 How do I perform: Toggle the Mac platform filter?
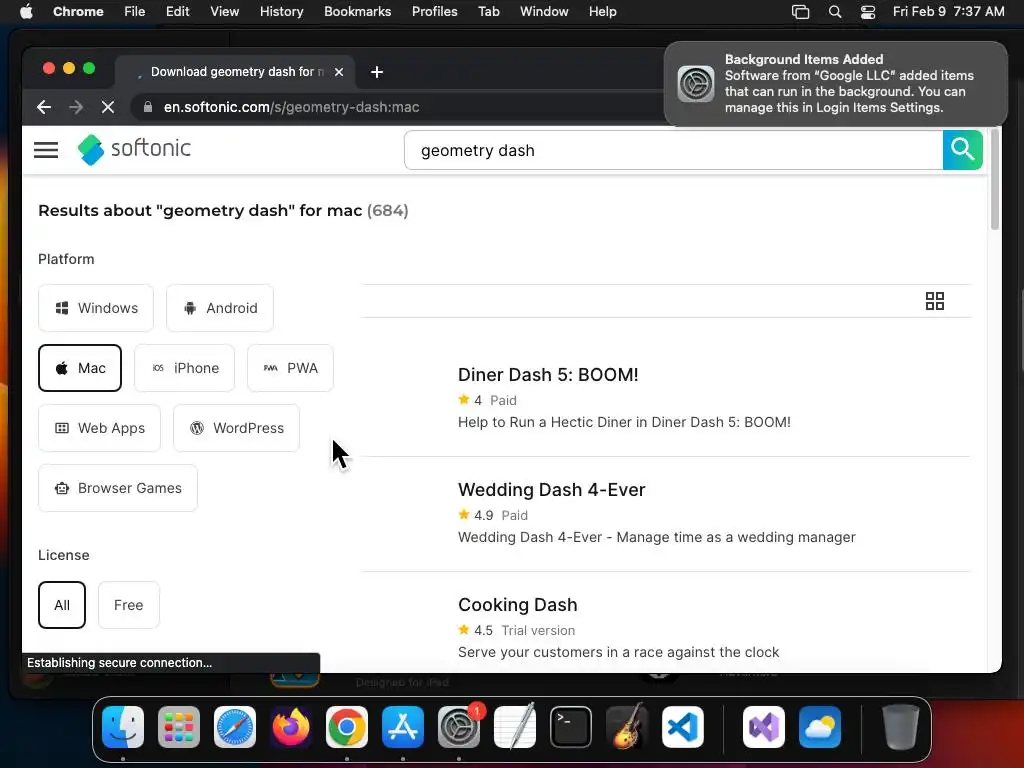tap(80, 368)
